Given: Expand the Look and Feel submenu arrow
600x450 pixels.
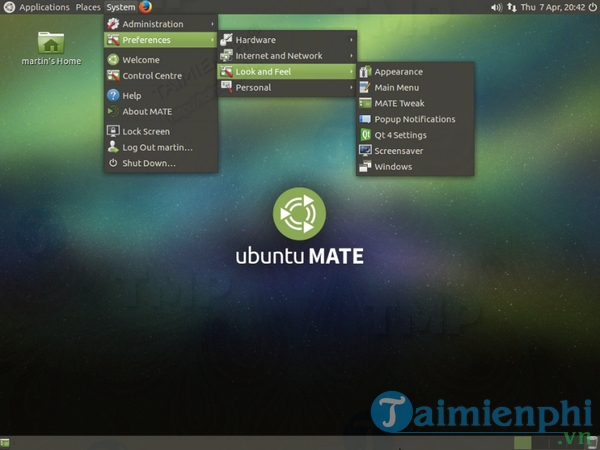Looking at the screenshot, I should pos(351,72).
